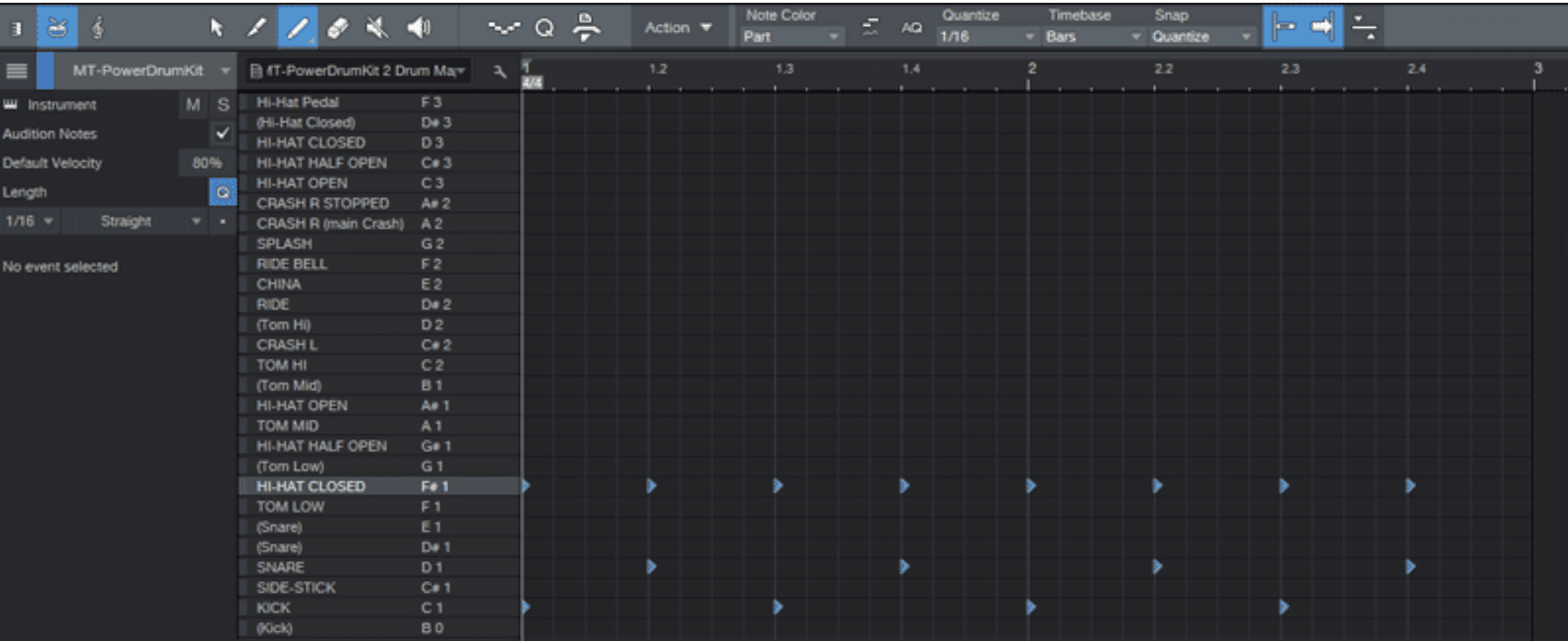
Task: Select the Listen speaker tool
Action: pos(419,27)
